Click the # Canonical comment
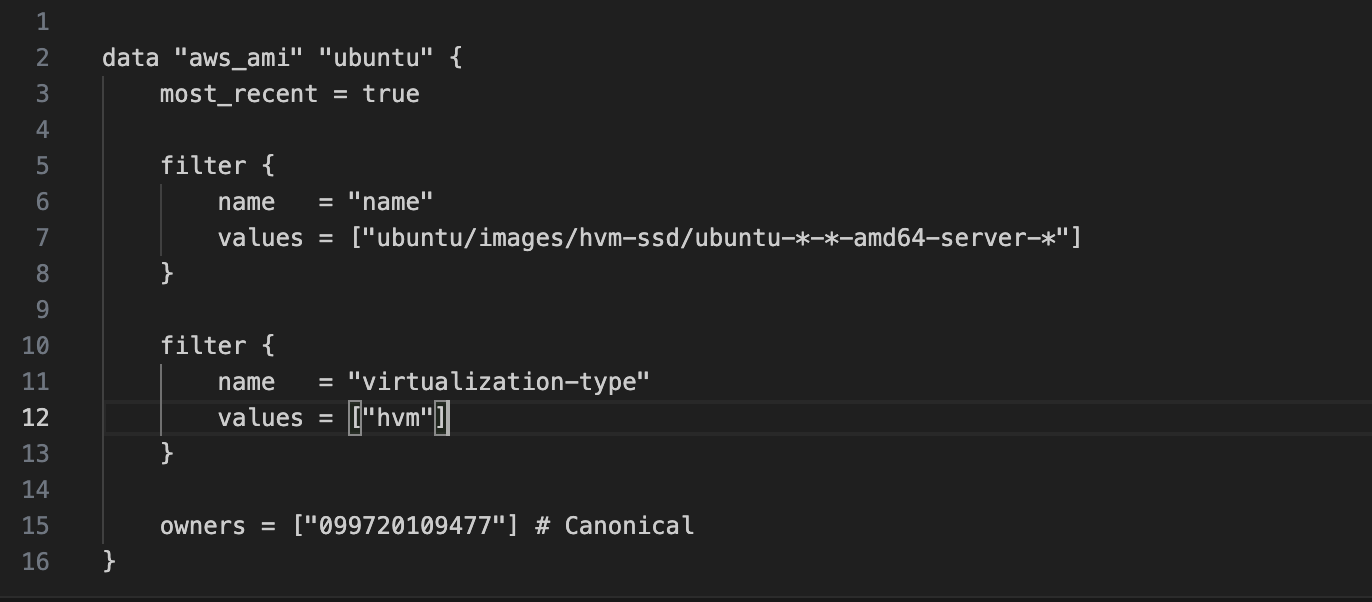Viewport: 1372px width, 602px height. (x=614, y=526)
